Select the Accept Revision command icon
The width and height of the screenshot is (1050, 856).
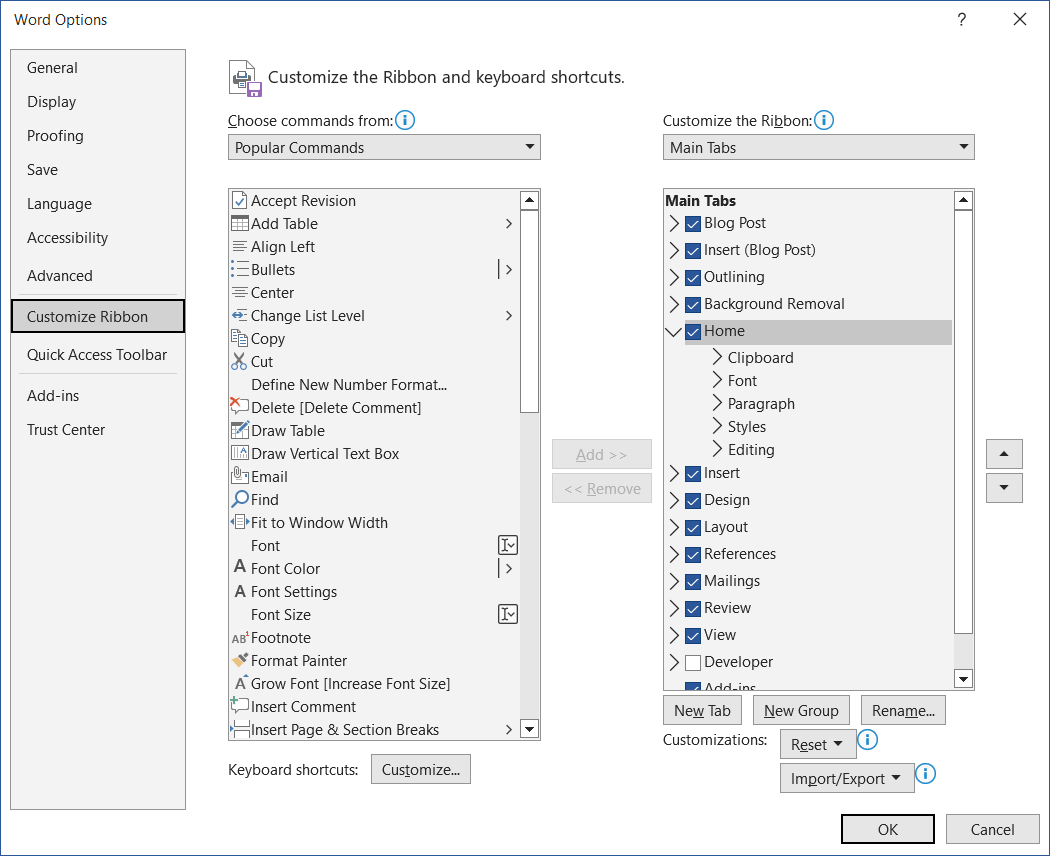239,200
